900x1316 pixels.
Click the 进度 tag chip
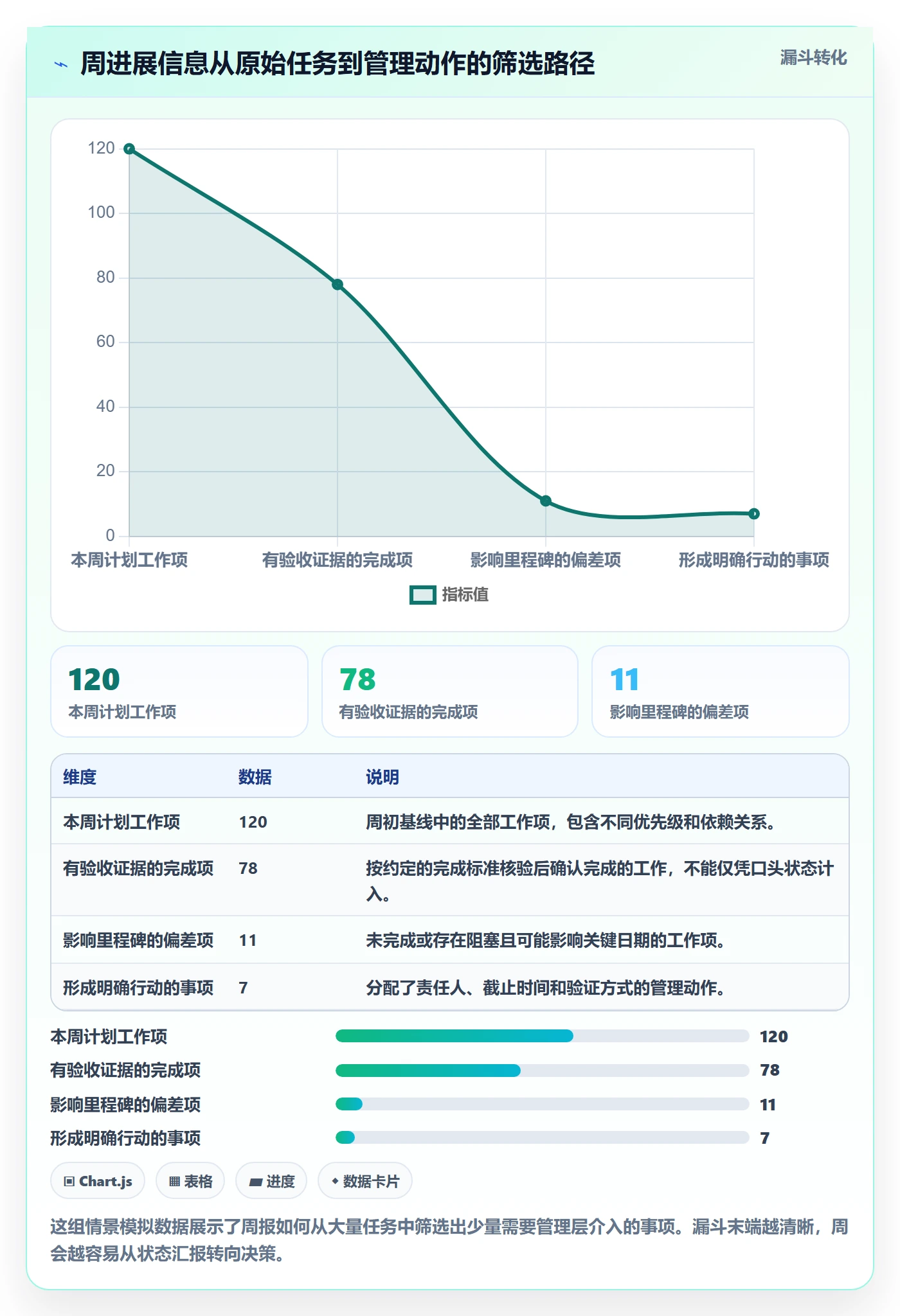click(271, 1181)
